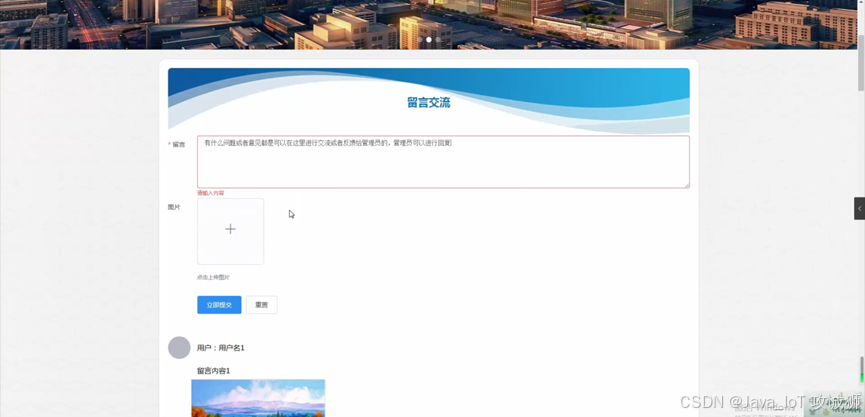This screenshot has width=865, height=417.
Task: Click the plus icon to upload image
Action: (x=230, y=229)
